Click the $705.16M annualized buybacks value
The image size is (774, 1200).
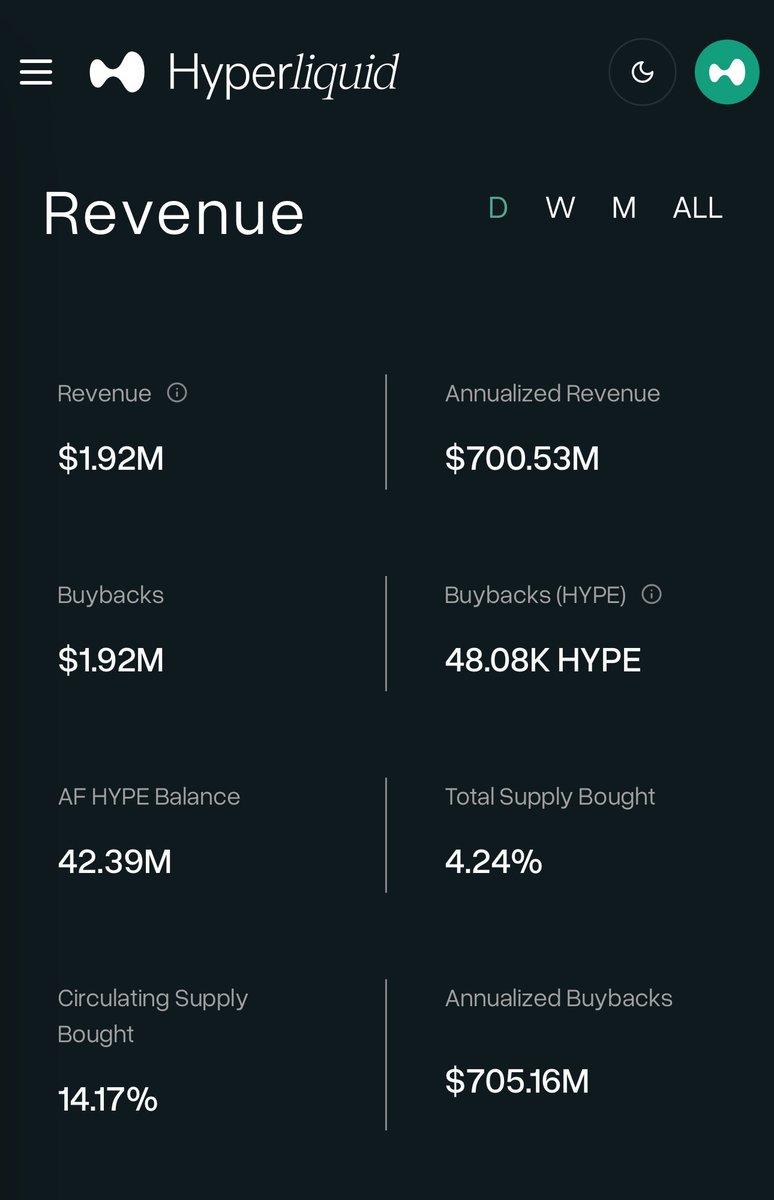[x=517, y=1081]
